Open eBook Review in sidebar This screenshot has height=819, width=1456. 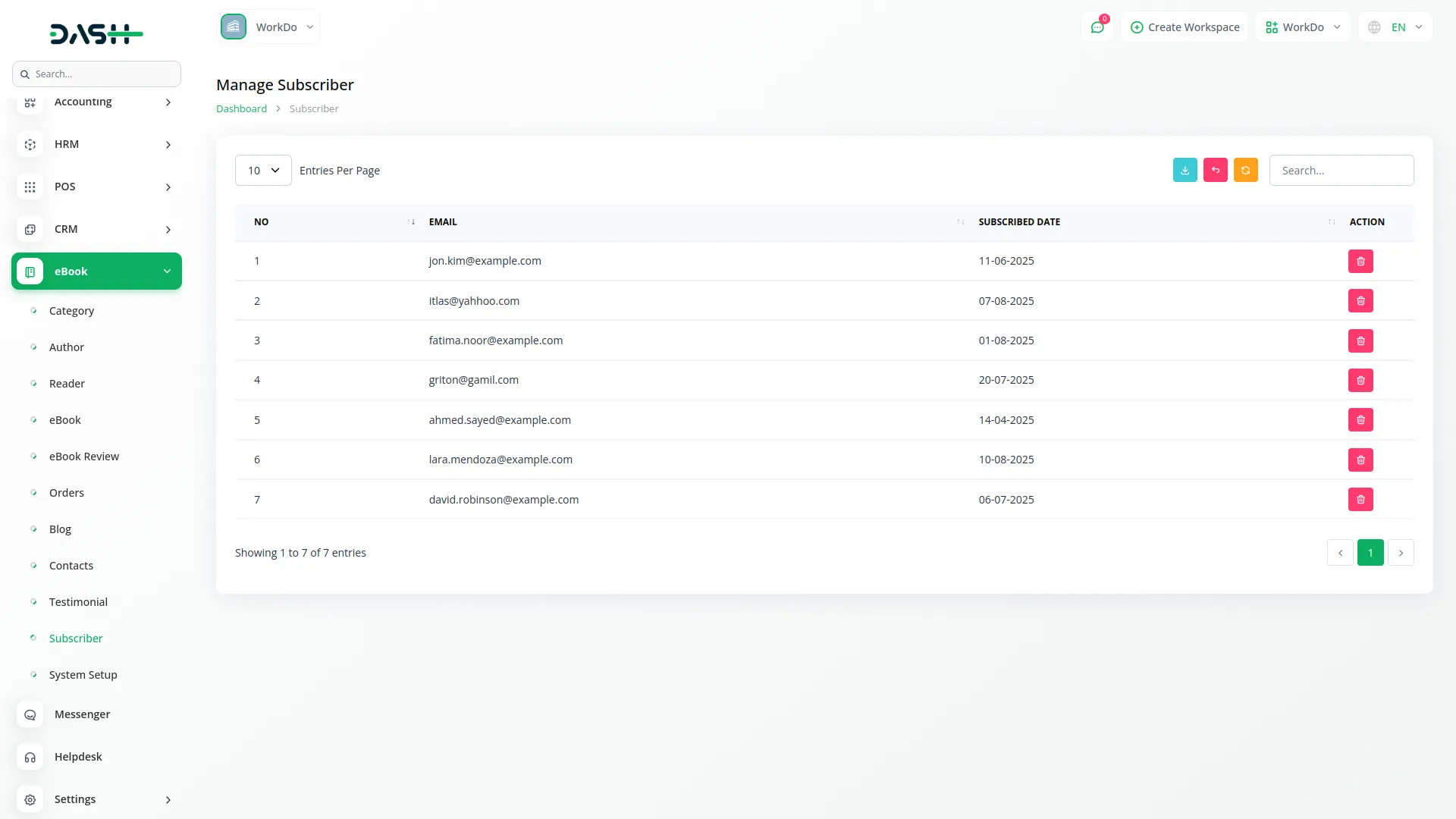[83, 457]
